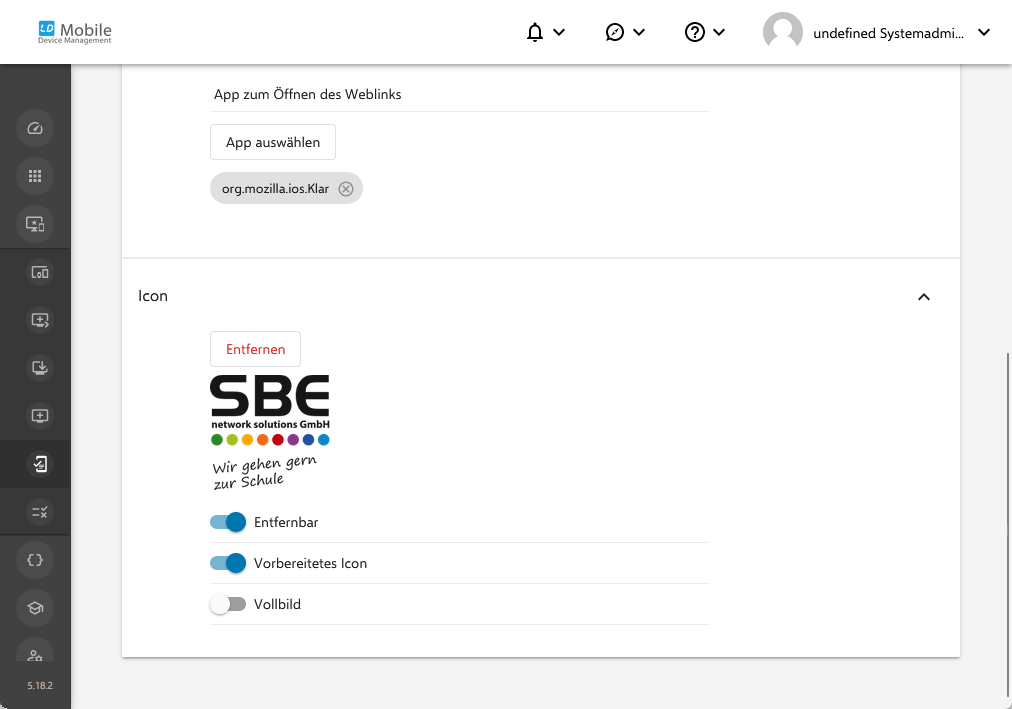1012x709 pixels.
Task: Open the apps grid icon in sidebar
Action: 35,175
